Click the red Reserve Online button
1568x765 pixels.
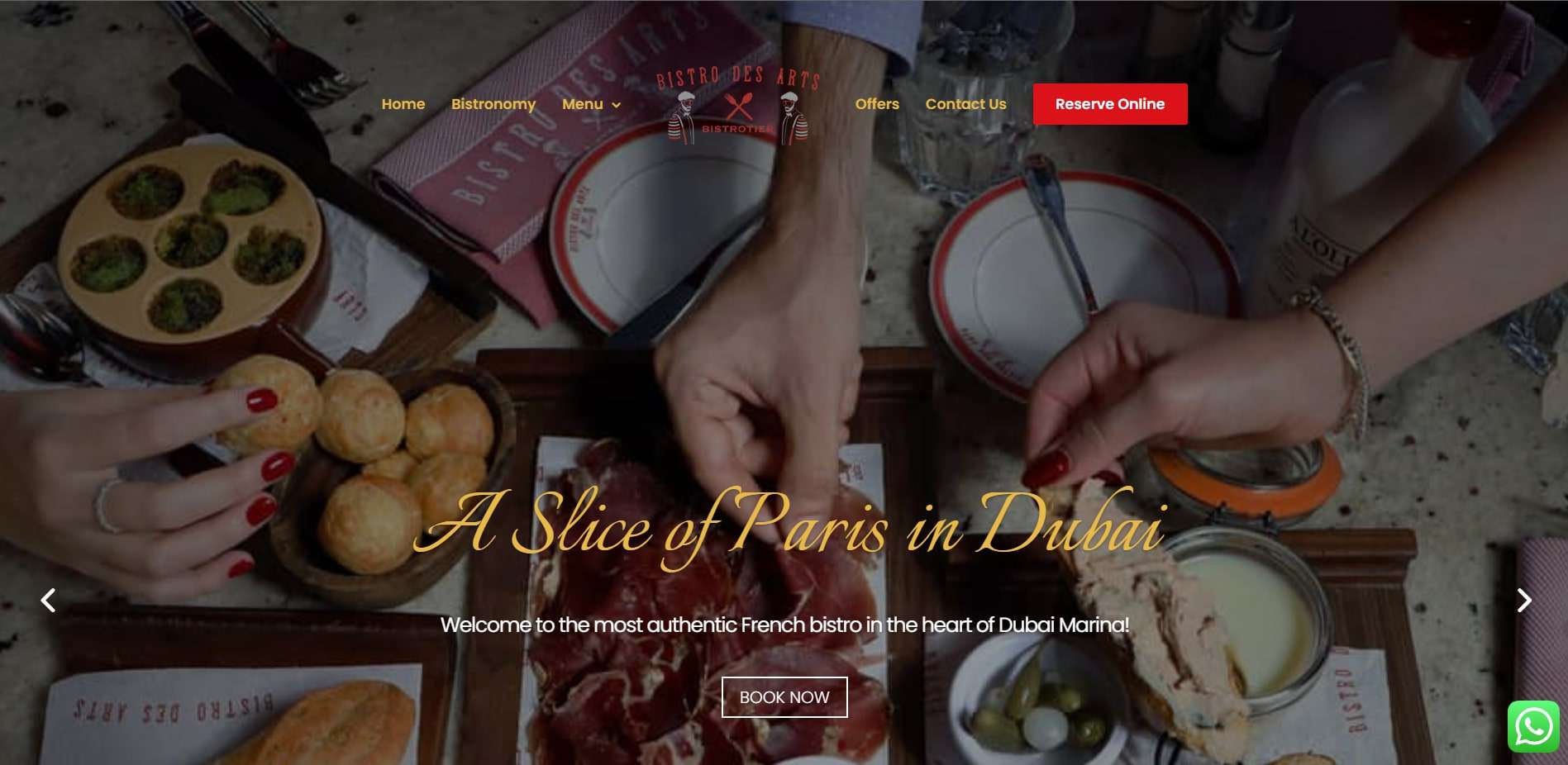(1110, 104)
